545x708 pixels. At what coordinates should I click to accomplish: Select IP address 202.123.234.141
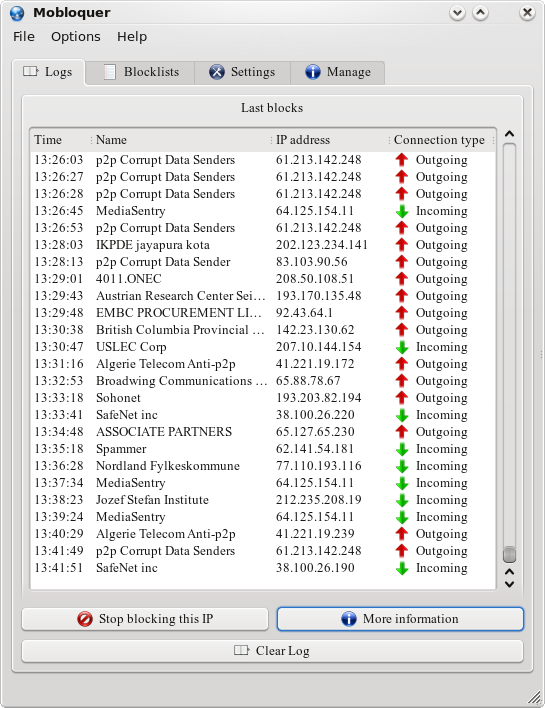(321, 245)
